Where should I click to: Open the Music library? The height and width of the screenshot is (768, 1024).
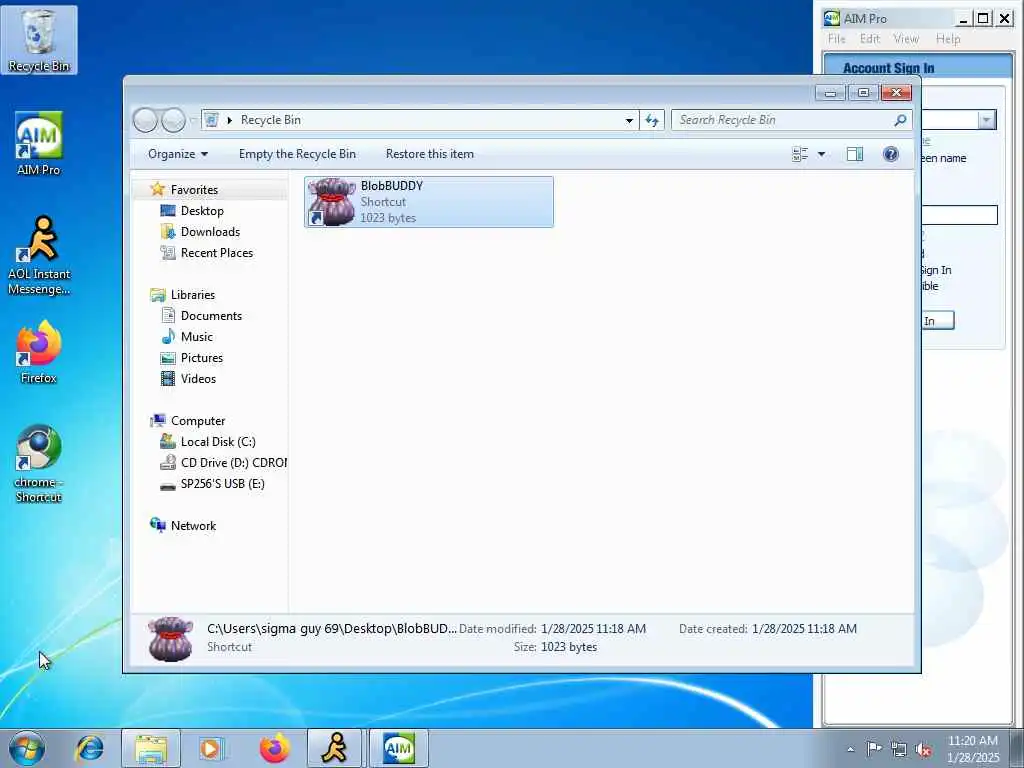click(x=197, y=337)
